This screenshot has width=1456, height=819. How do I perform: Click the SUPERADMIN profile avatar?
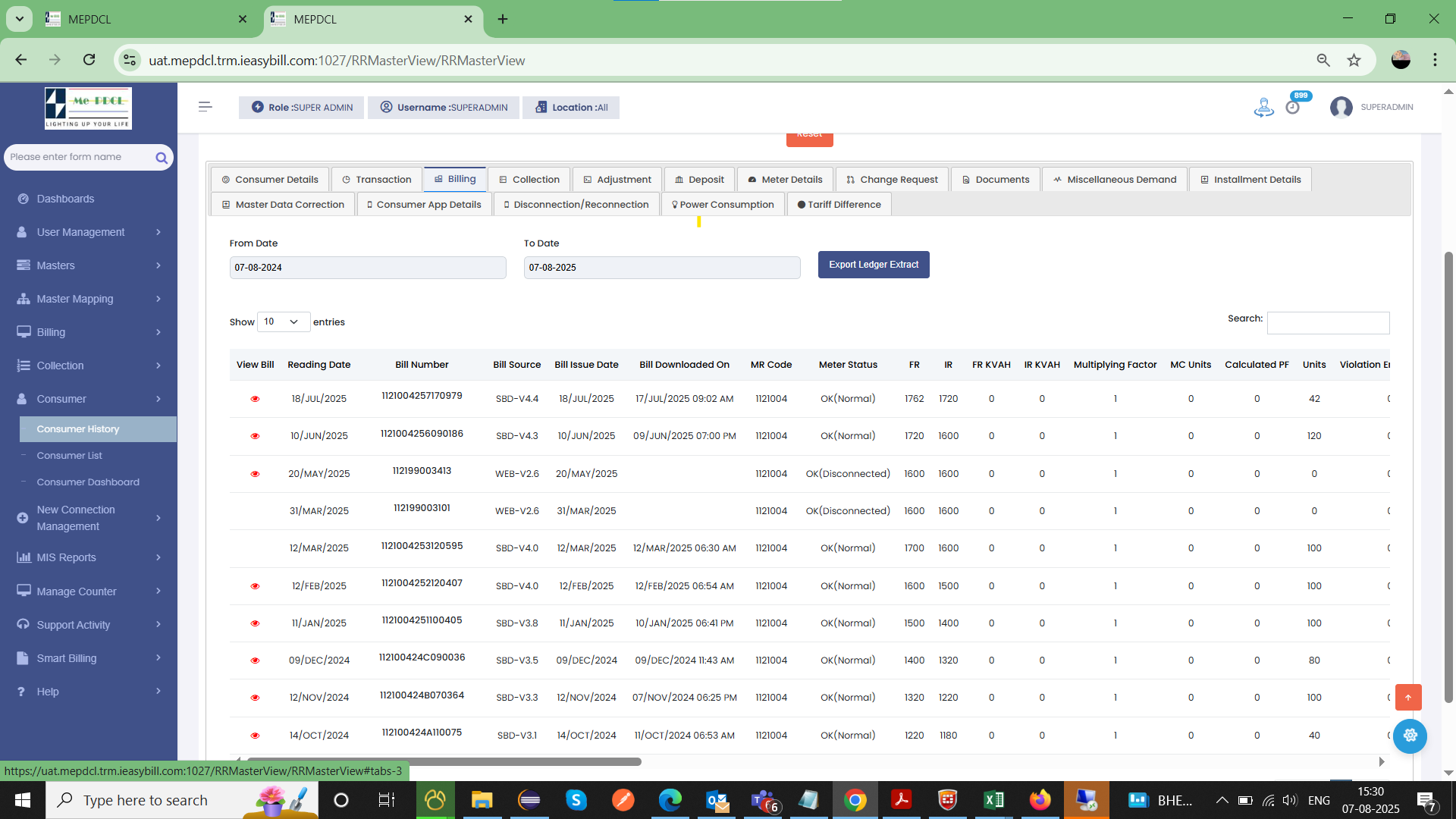[1341, 107]
